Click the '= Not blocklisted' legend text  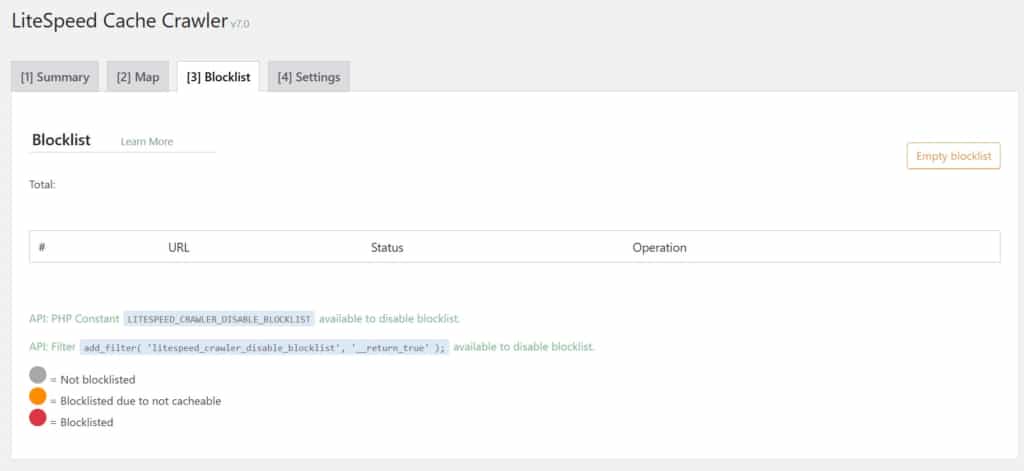[93, 380]
